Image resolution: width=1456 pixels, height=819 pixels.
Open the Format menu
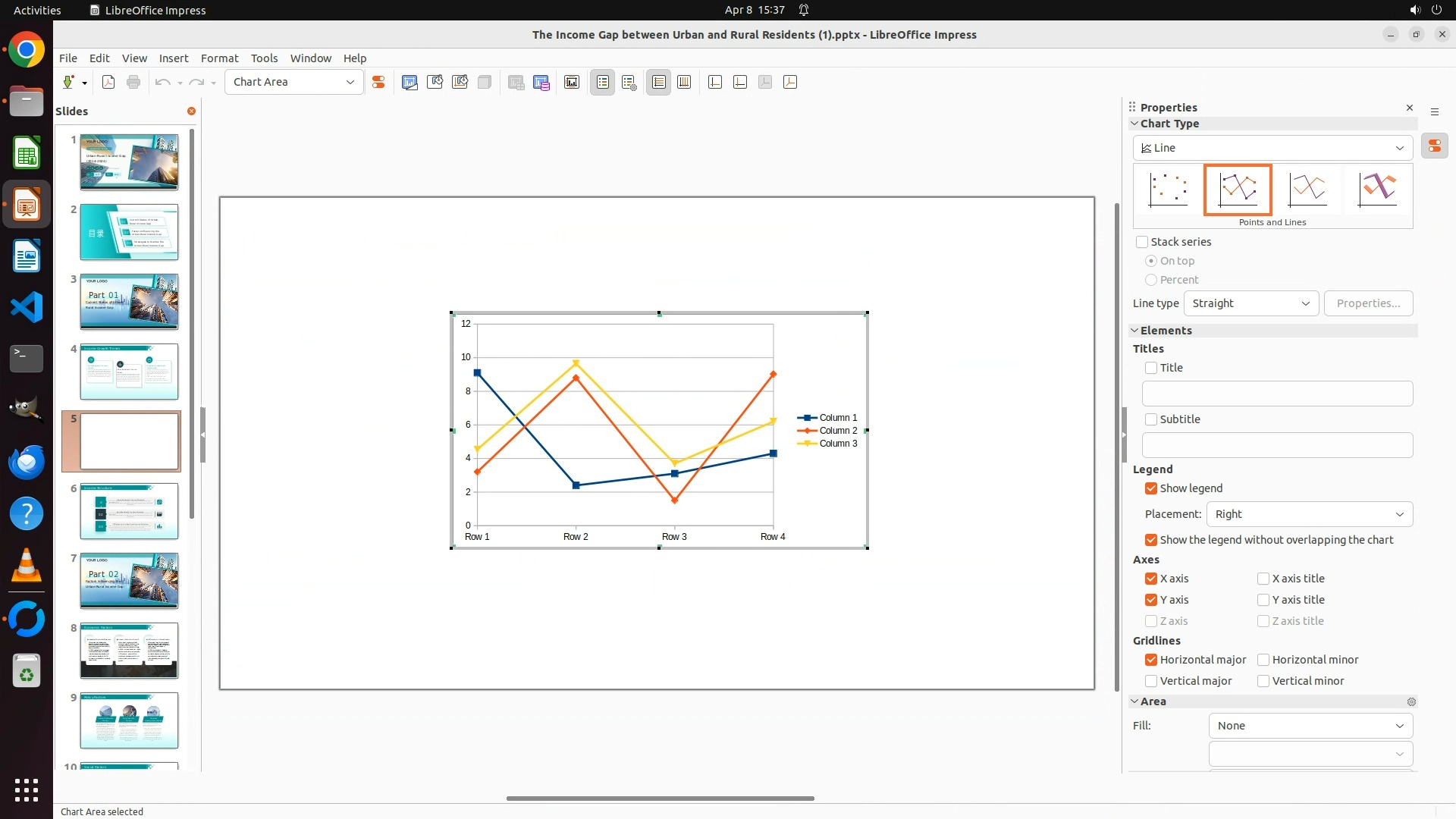[x=219, y=58]
